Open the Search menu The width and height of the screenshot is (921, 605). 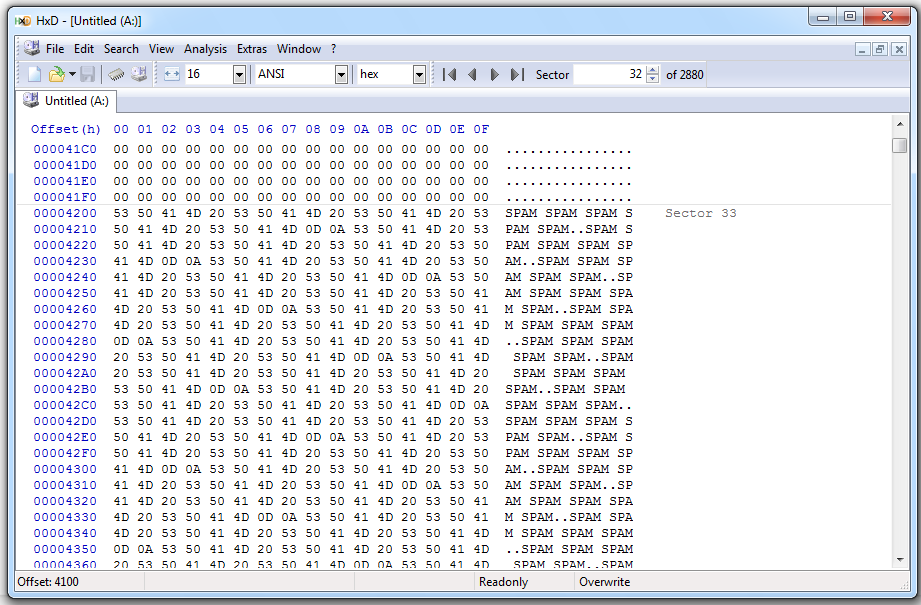point(121,49)
